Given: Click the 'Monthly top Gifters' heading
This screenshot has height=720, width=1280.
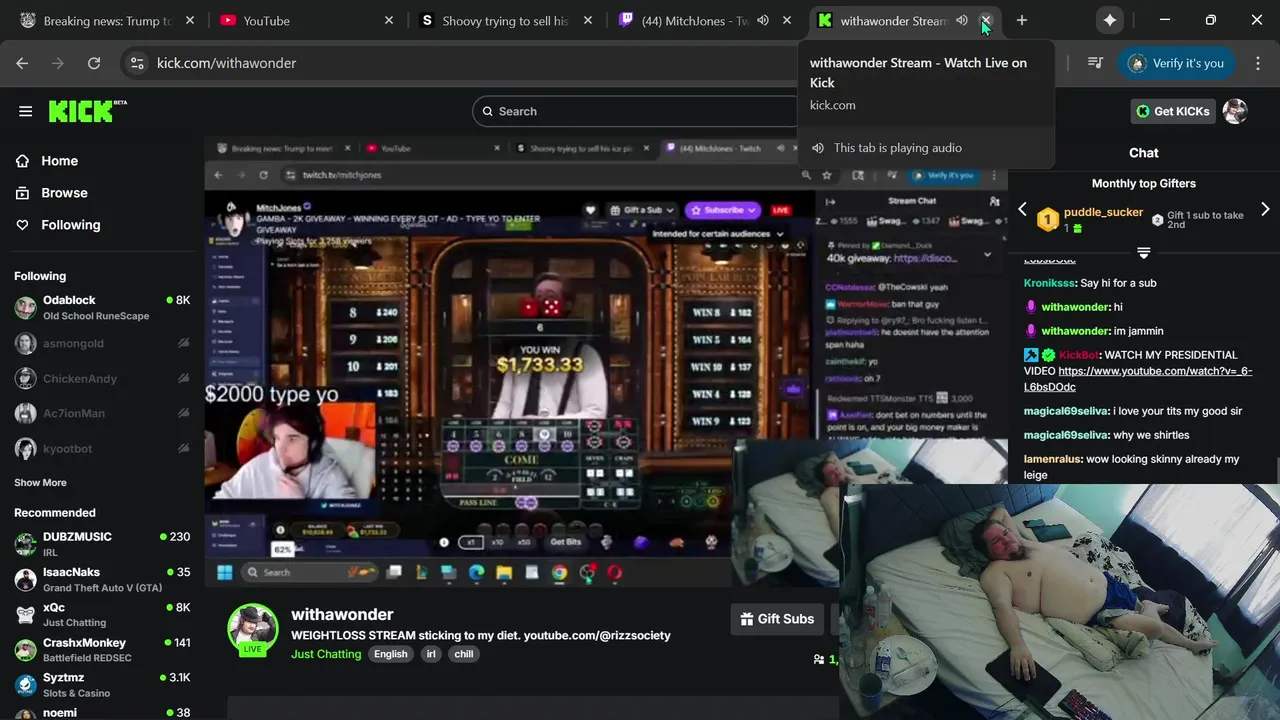Looking at the screenshot, I should tap(1144, 183).
